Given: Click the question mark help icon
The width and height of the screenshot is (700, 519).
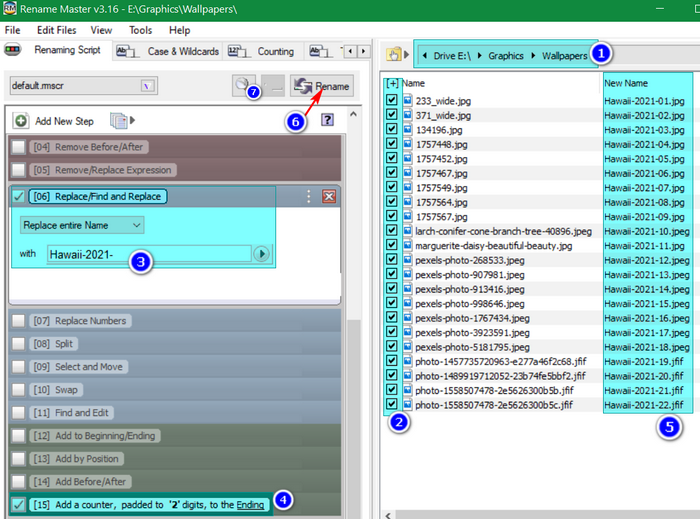Looking at the screenshot, I should [327, 120].
